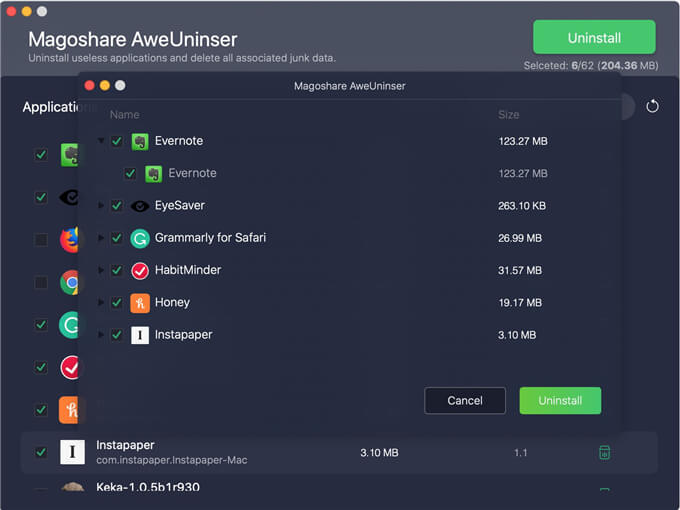Click Cancel in the confirmation dialog
Screen dimensions: 680x510
click(465, 400)
